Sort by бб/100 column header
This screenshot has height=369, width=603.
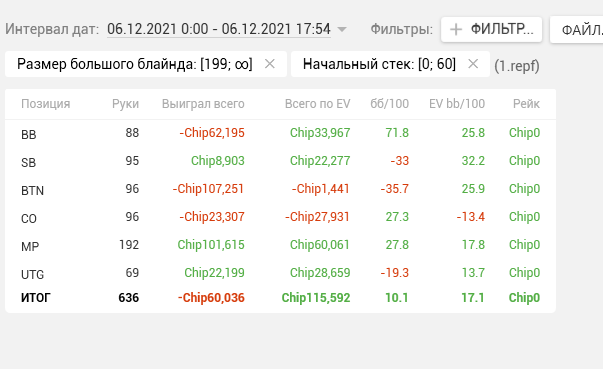[389, 104]
